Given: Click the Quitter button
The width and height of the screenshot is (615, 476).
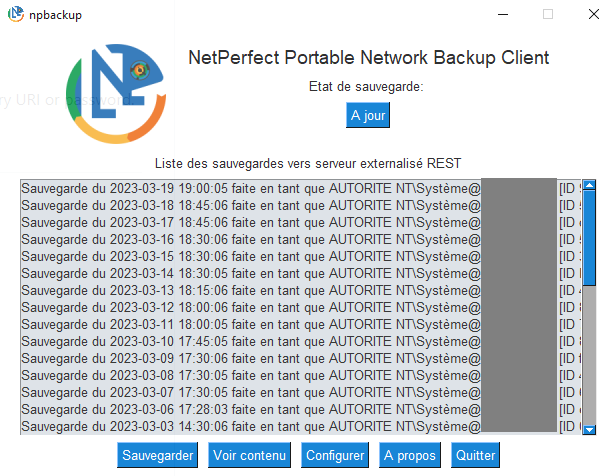Looking at the screenshot, I should point(475,455).
